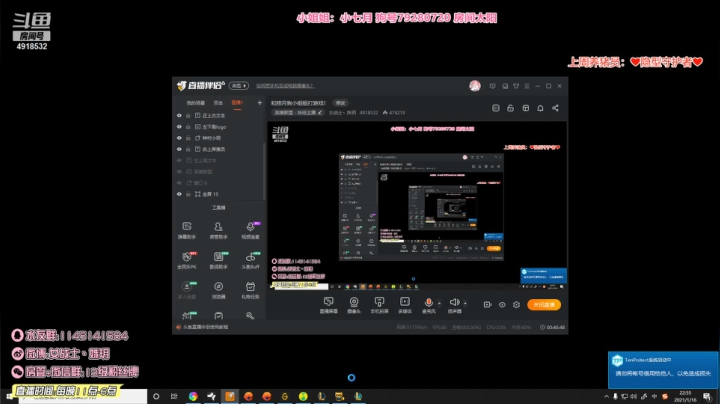Add a 摄像头 camera source
Screen dimensions: 720x404
(x=354, y=305)
